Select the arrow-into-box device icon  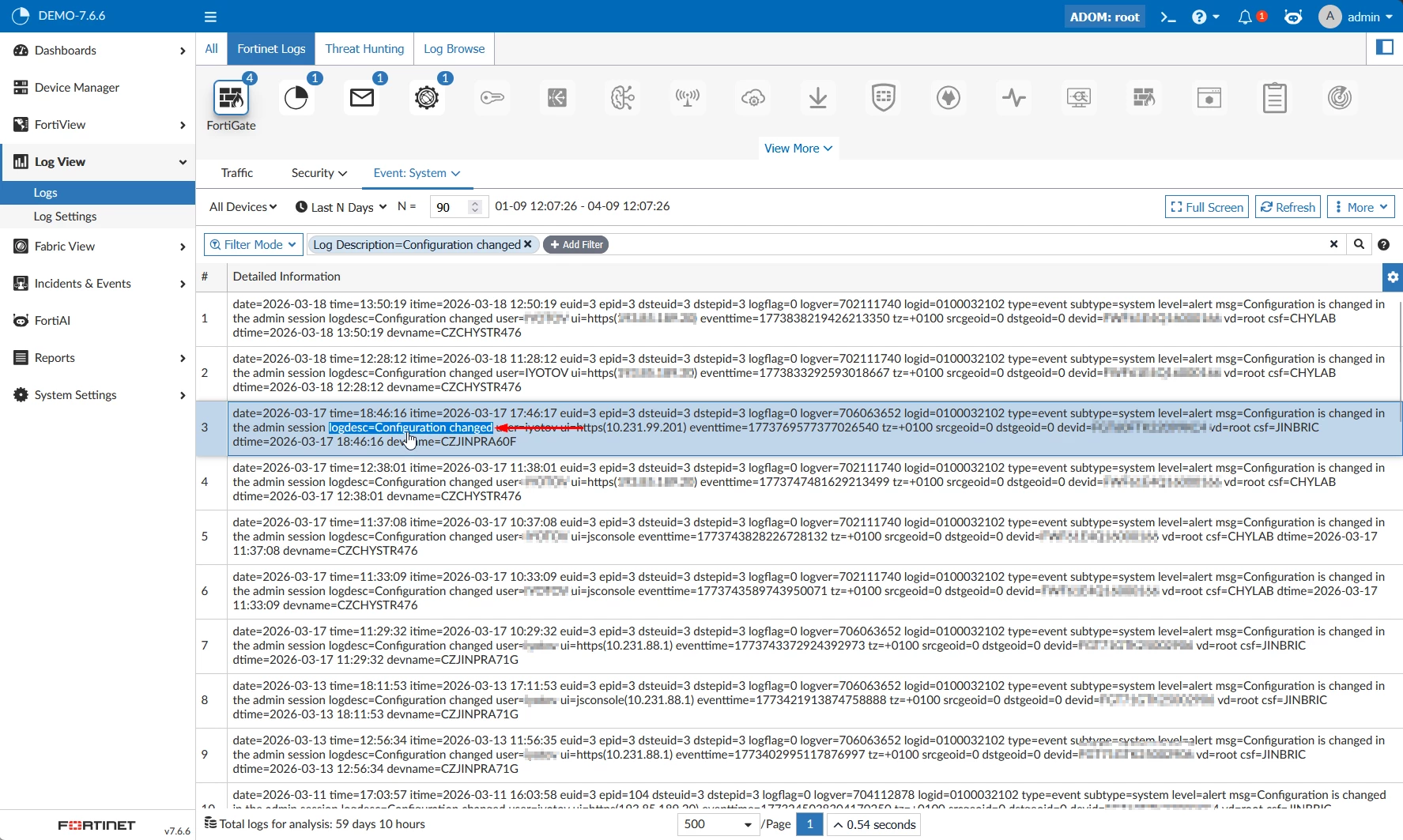[x=557, y=98]
